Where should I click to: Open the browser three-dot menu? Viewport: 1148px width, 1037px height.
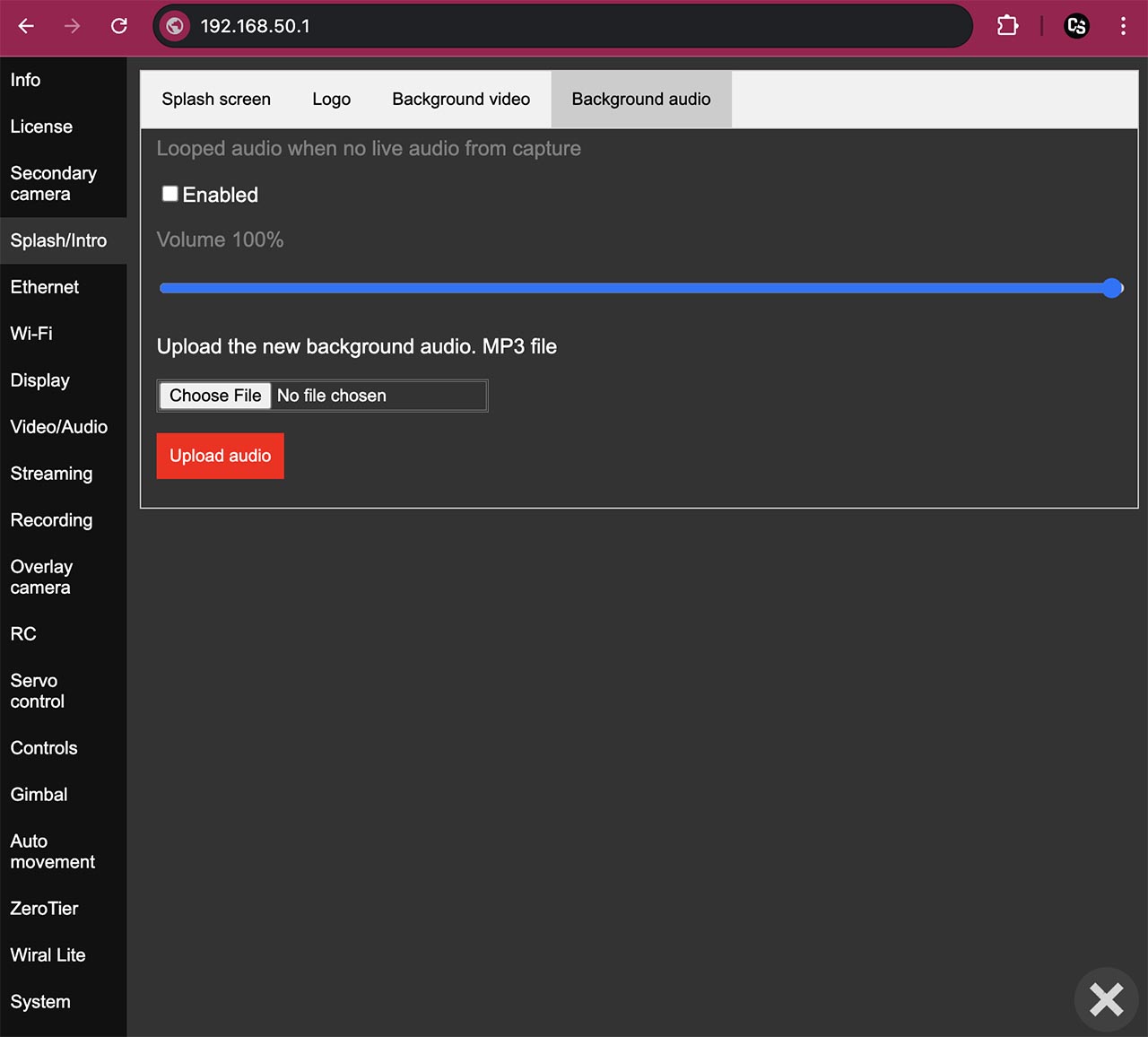[1123, 26]
